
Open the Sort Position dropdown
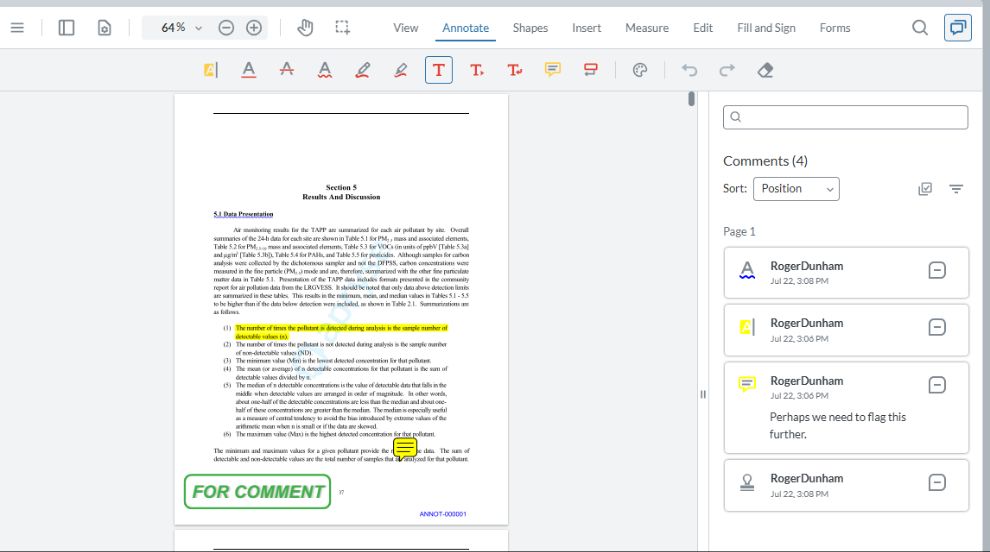pyautogui.click(x=796, y=189)
